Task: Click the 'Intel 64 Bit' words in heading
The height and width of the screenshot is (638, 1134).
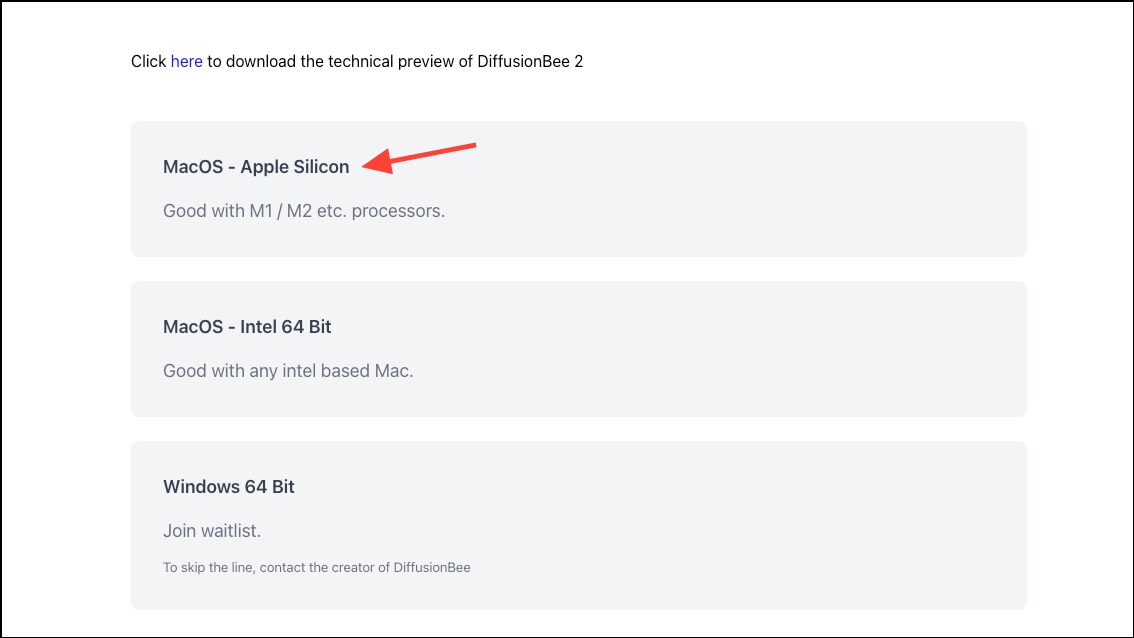Action: pos(286,327)
